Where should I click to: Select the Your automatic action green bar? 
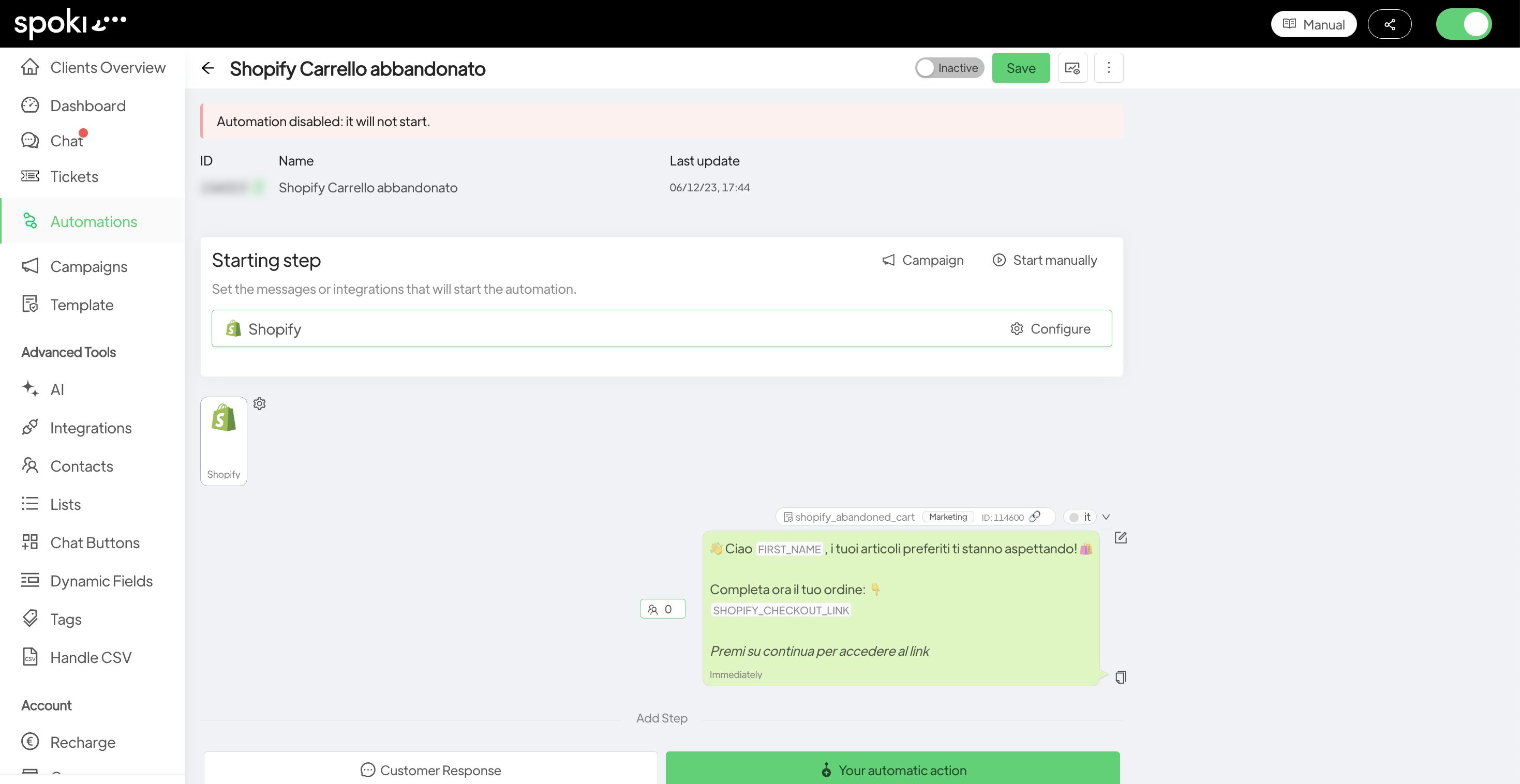point(892,769)
